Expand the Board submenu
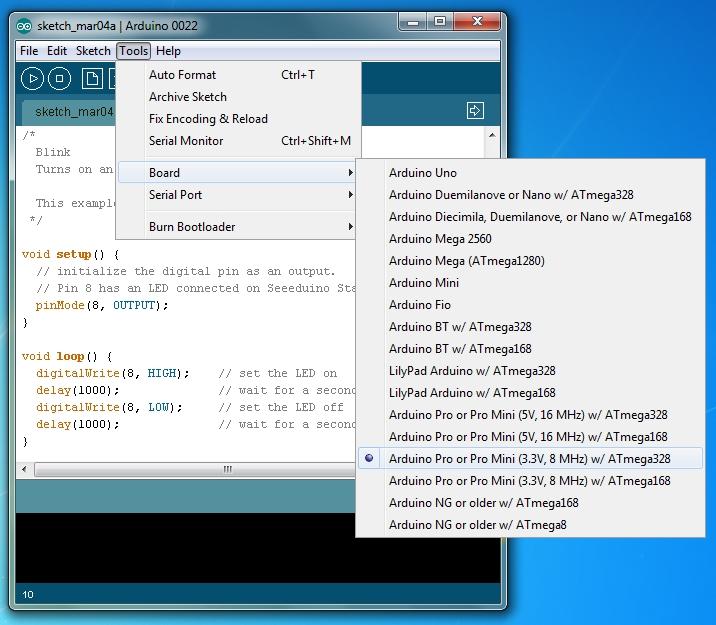This screenshot has width=716, height=625. click(x=238, y=173)
